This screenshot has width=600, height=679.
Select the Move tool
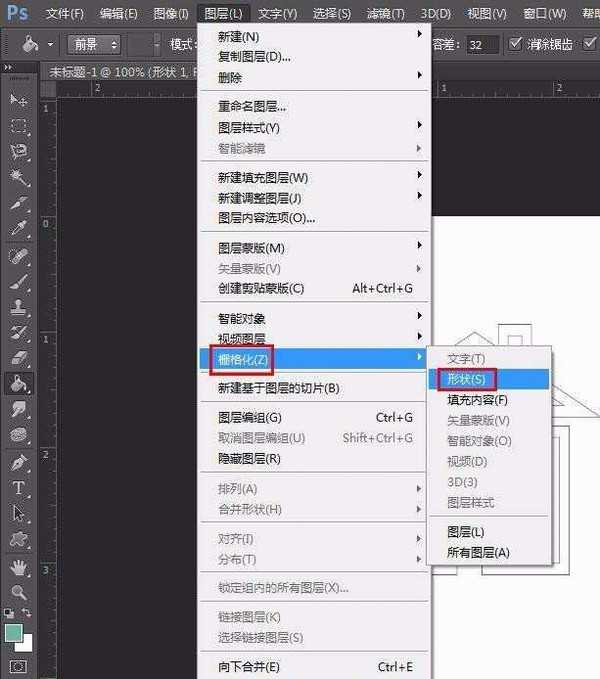pos(18,100)
